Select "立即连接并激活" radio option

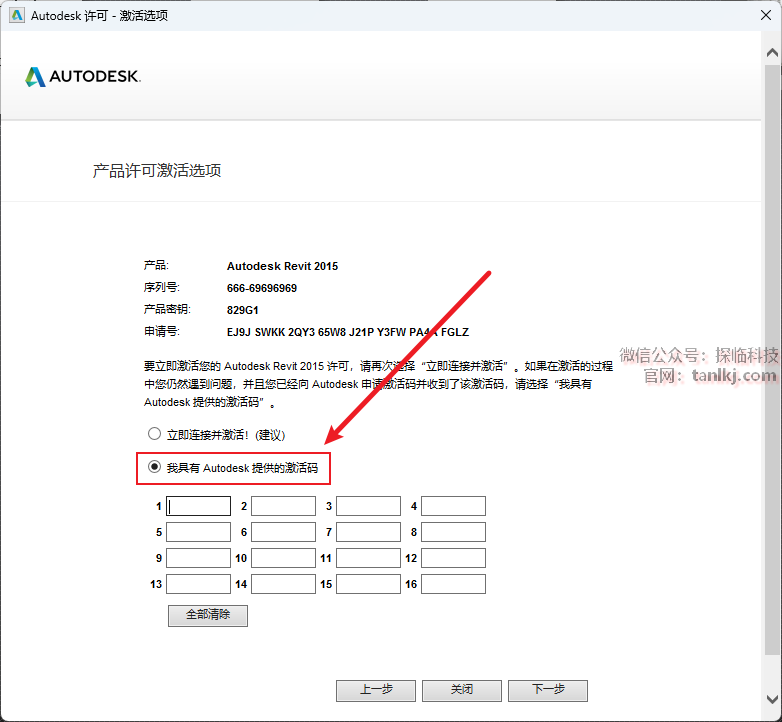pyautogui.click(x=154, y=434)
